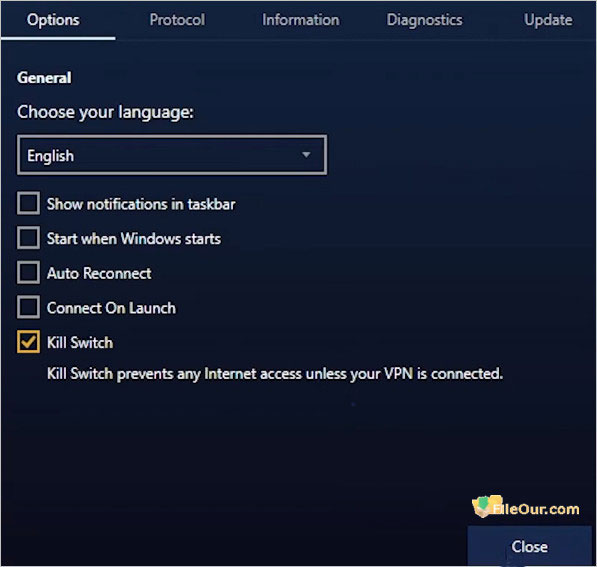Click the FileOur.com watermark text
597x567 pixels.
click(536, 509)
